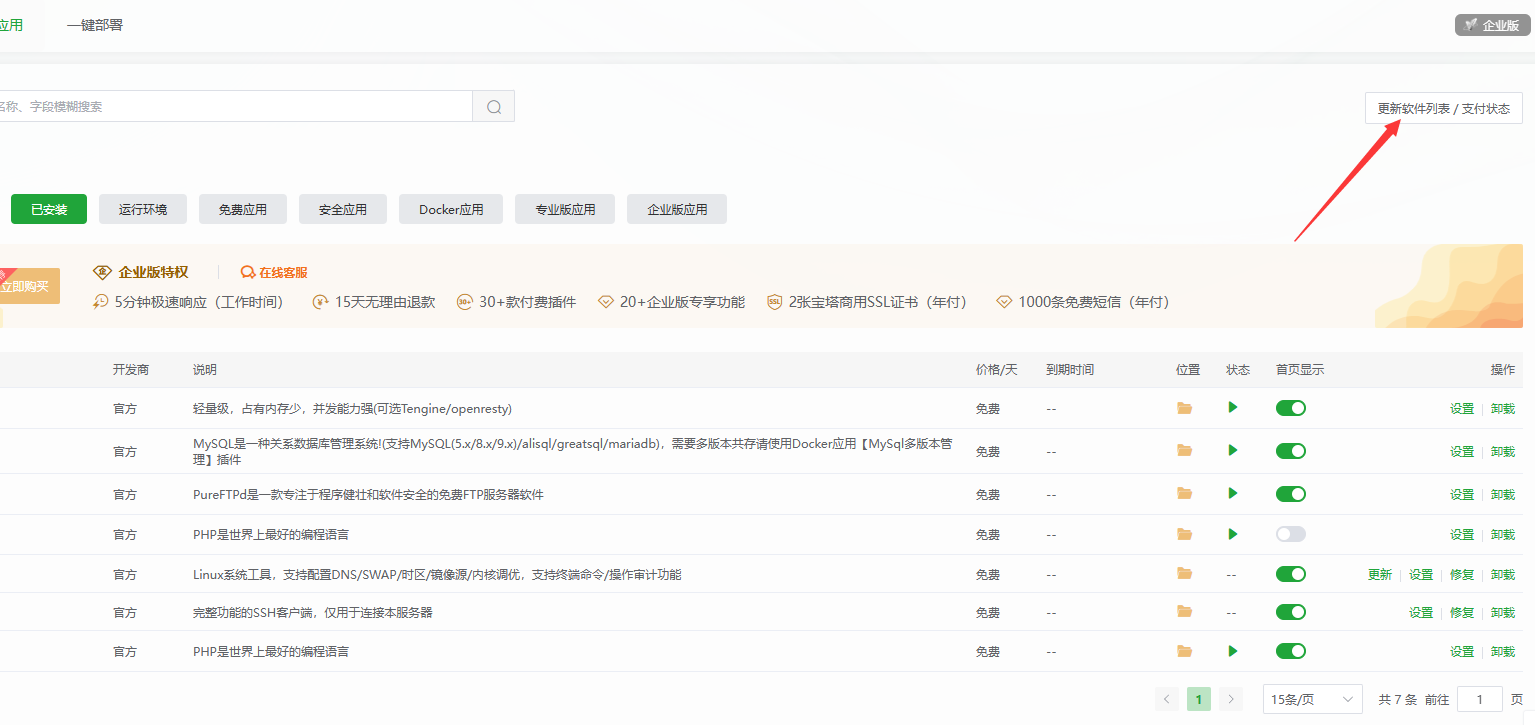Go to previous page arrow in pagination
The width and height of the screenshot is (1535, 725).
pos(1166,699)
